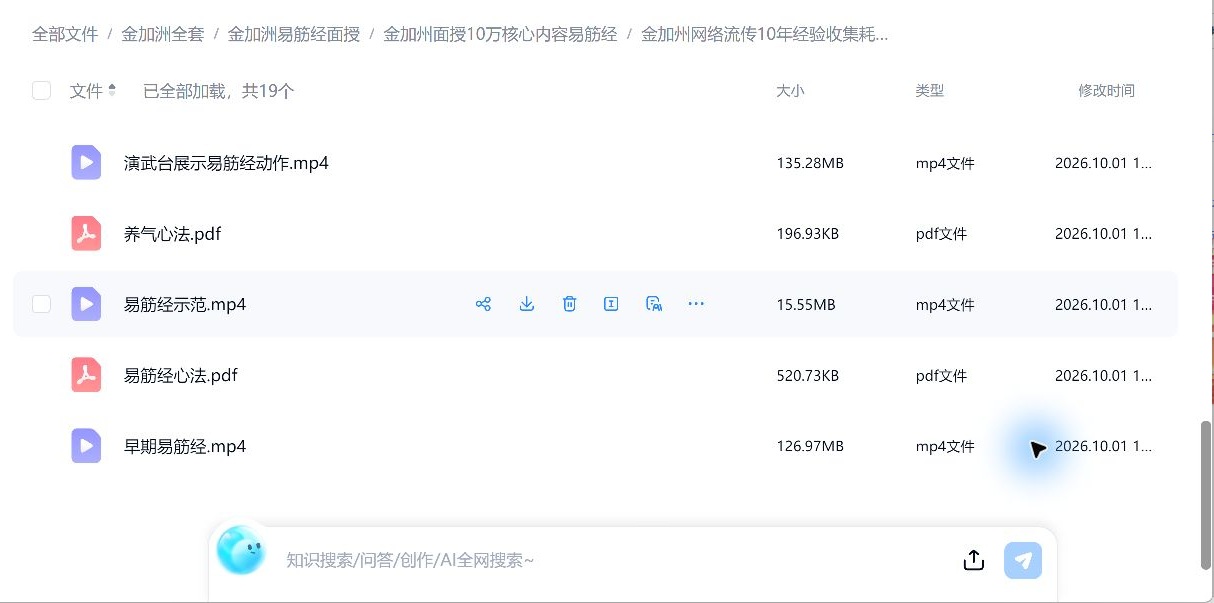Click the video icon of 早期易筋经.mp4
Viewport: 1214px width, 603px height.
click(x=86, y=446)
